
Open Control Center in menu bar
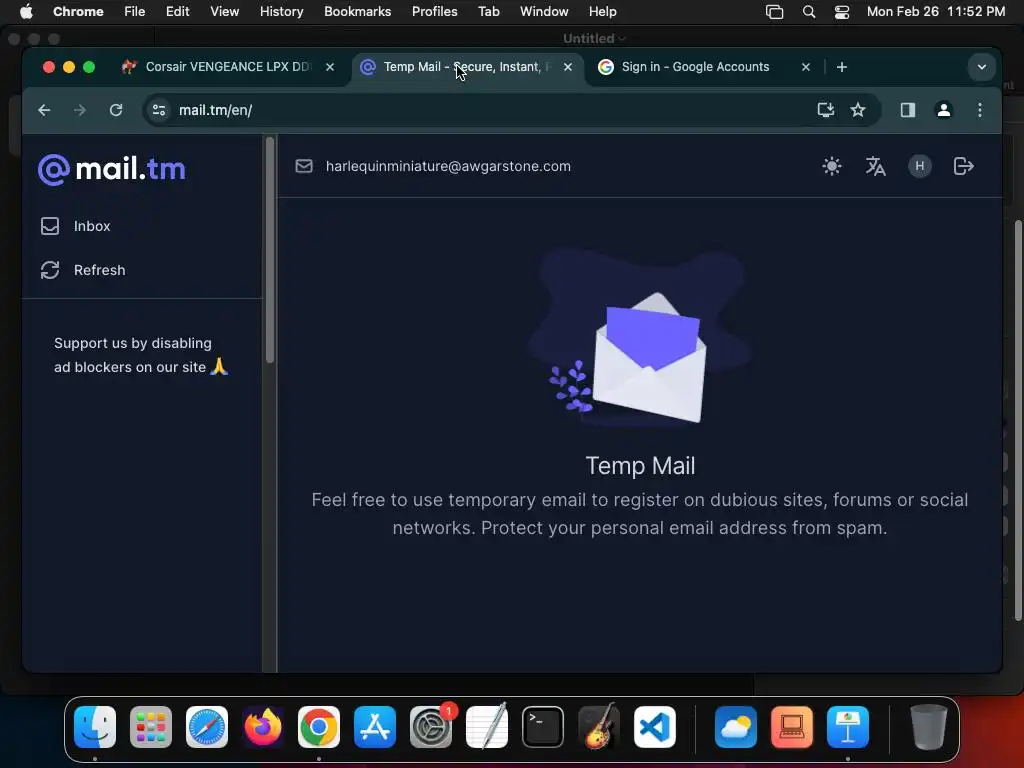tap(842, 12)
